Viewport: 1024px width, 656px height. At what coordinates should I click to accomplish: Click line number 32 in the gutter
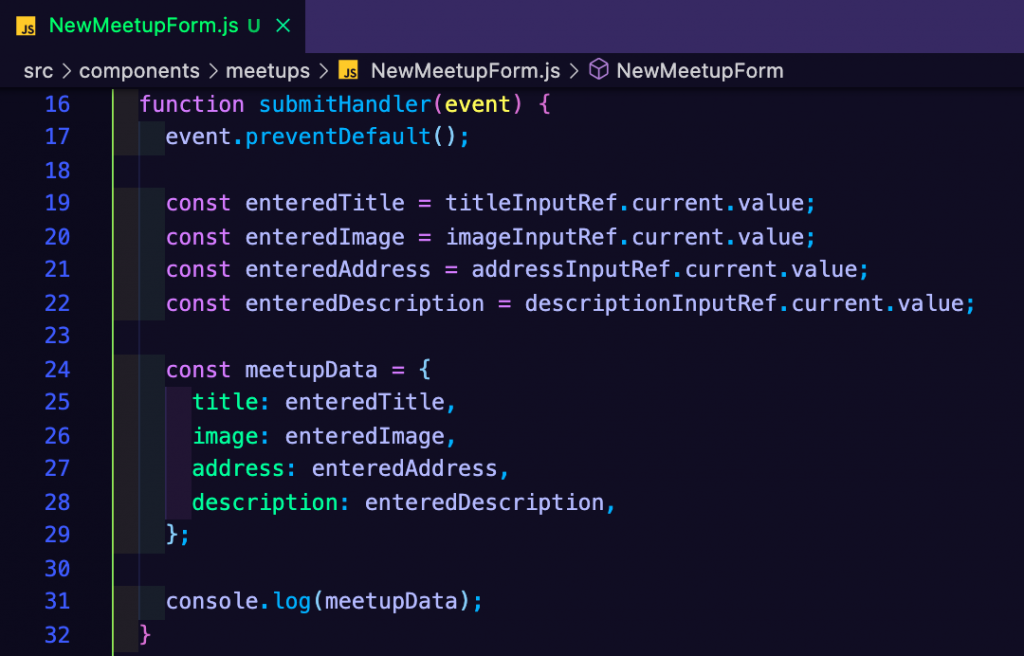[57, 634]
